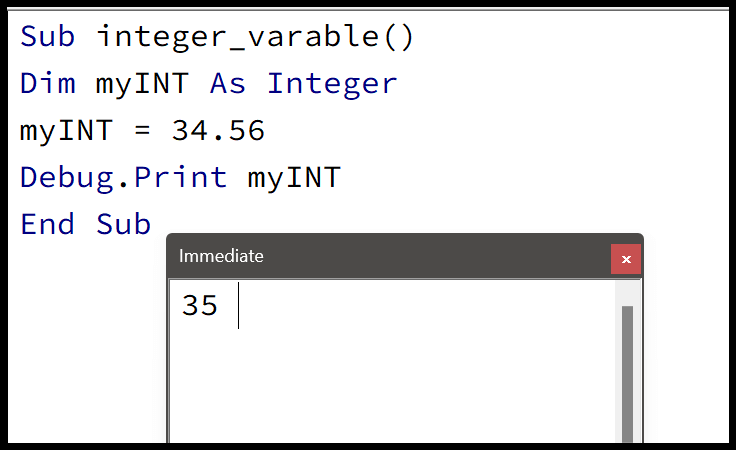
Task: Click scrollbar track above the thumb
Action: coord(628,293)
